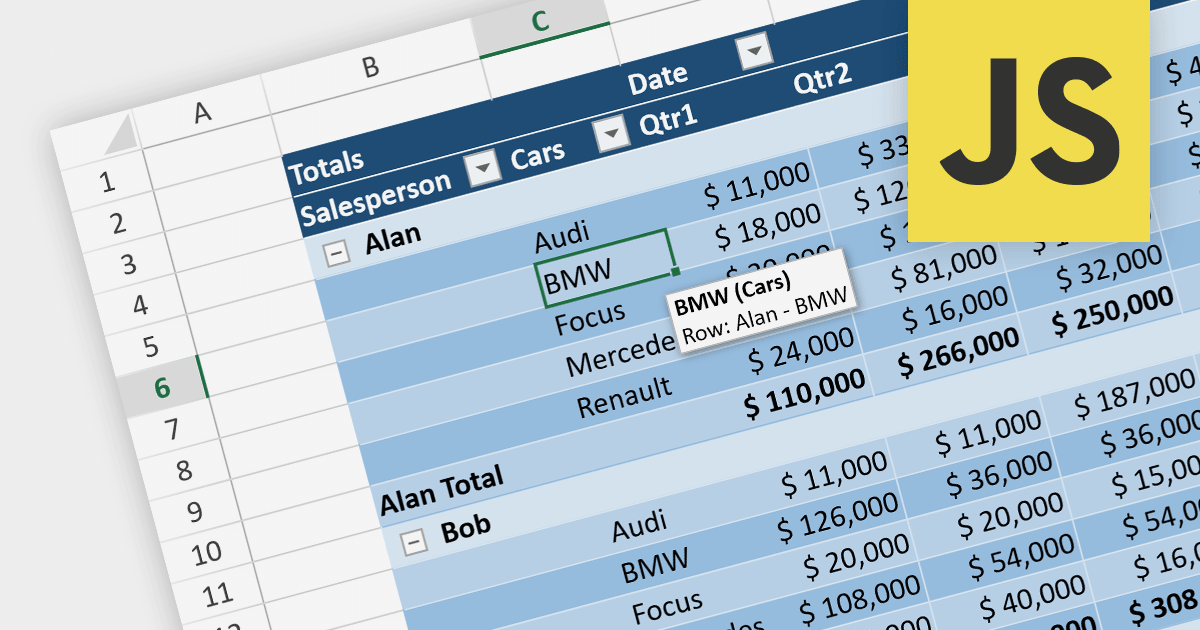Select the highlighted row 6 header
Viewport: 1200px width, 630px height.
[x=161, y=388]
